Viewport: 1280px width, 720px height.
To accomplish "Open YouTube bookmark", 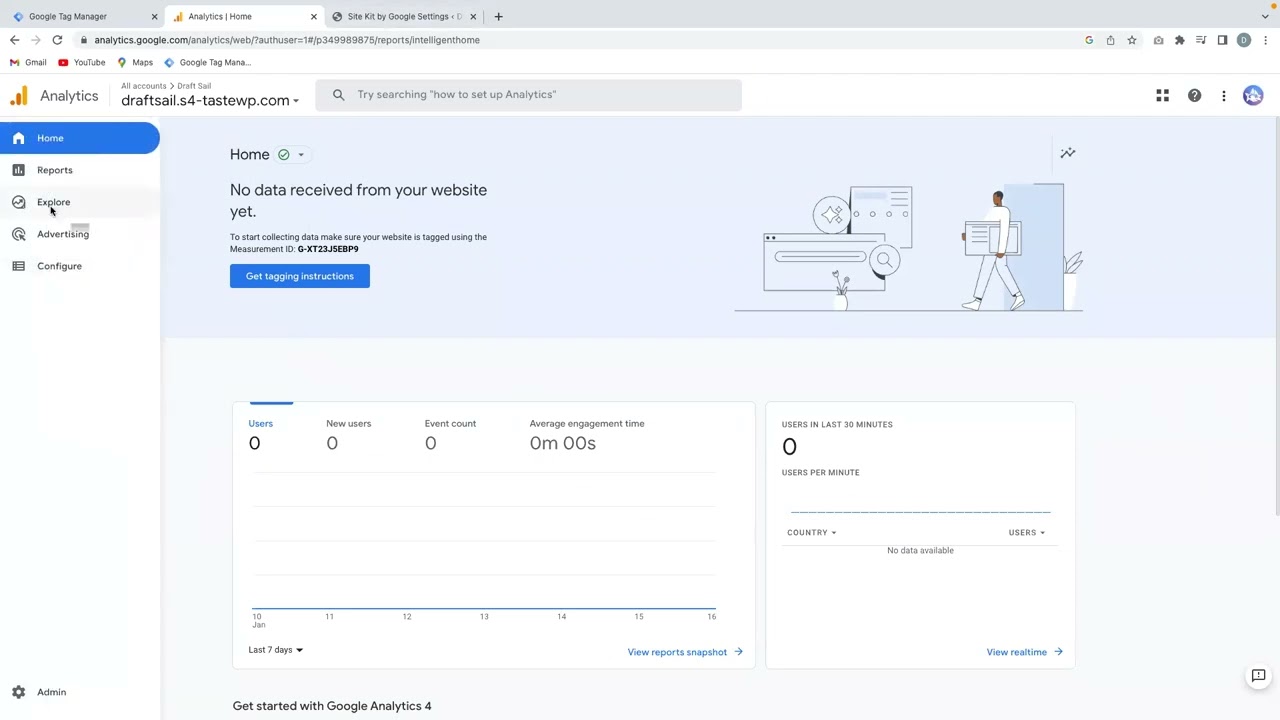I will [82, 62].
